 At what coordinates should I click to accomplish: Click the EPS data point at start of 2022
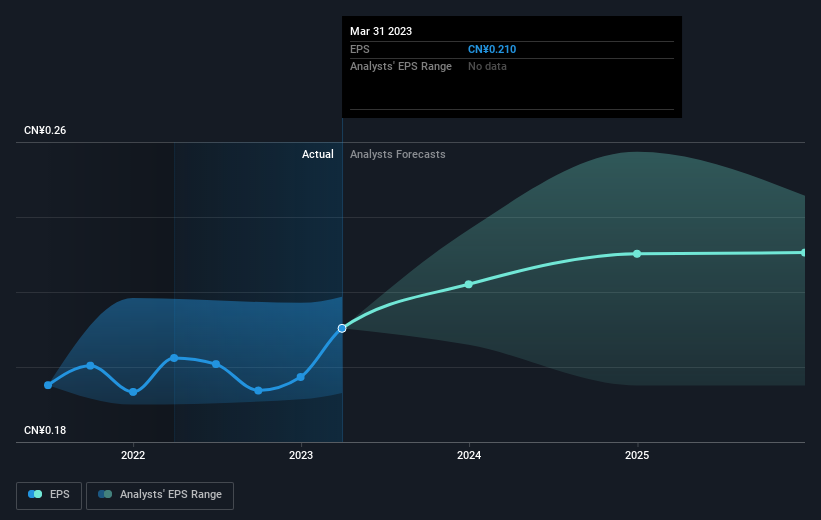(133, 392)
